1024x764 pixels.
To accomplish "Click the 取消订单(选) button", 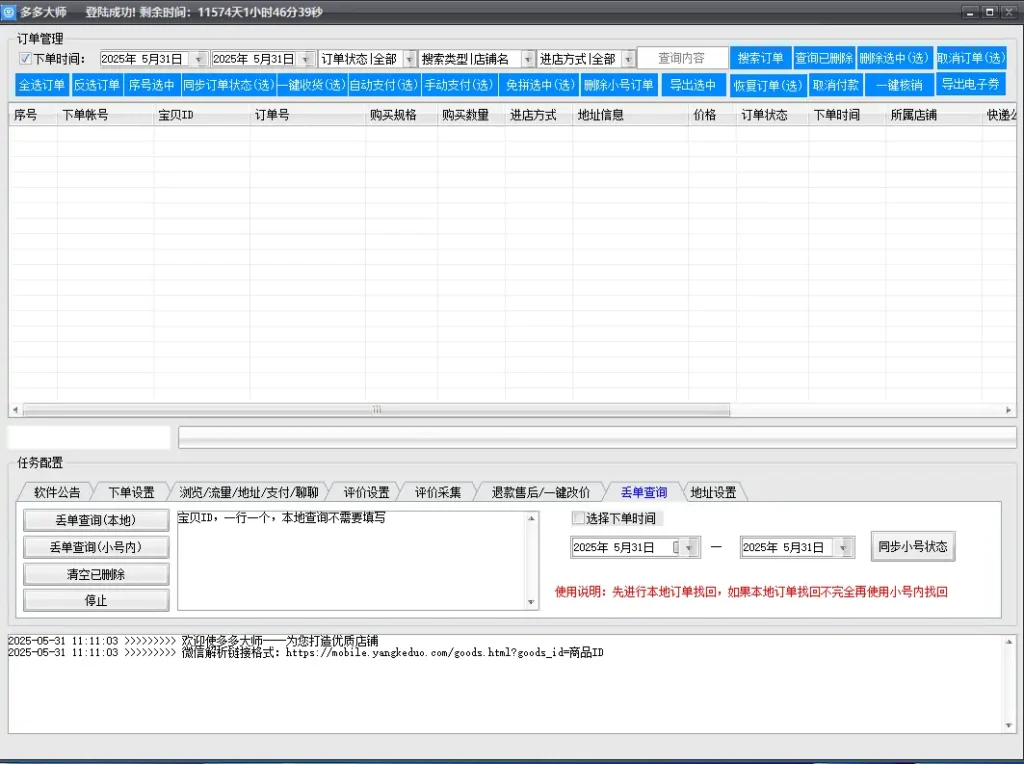I will [971, 58].
